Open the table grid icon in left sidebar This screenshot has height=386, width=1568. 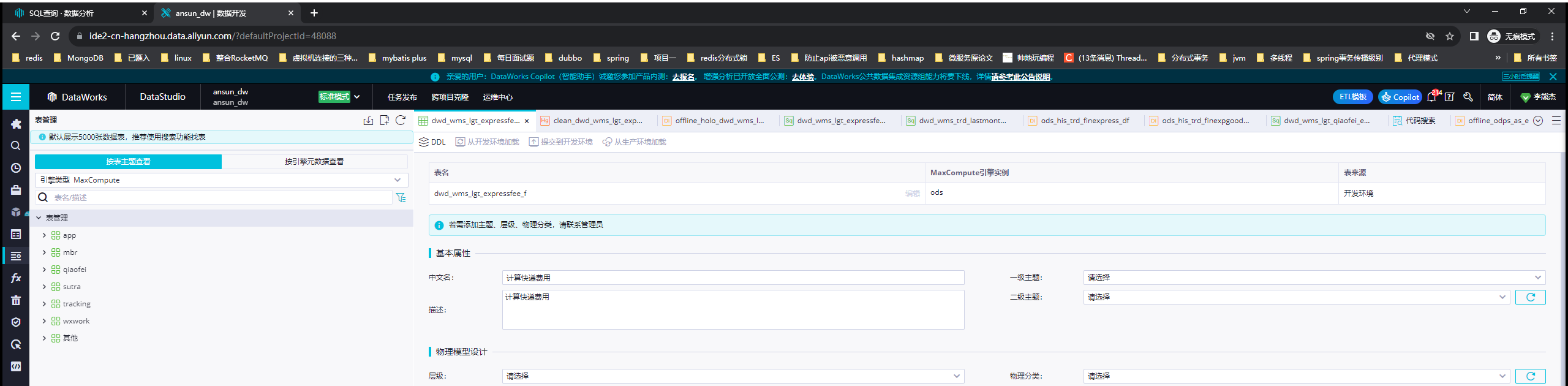[x=16, y=234]
